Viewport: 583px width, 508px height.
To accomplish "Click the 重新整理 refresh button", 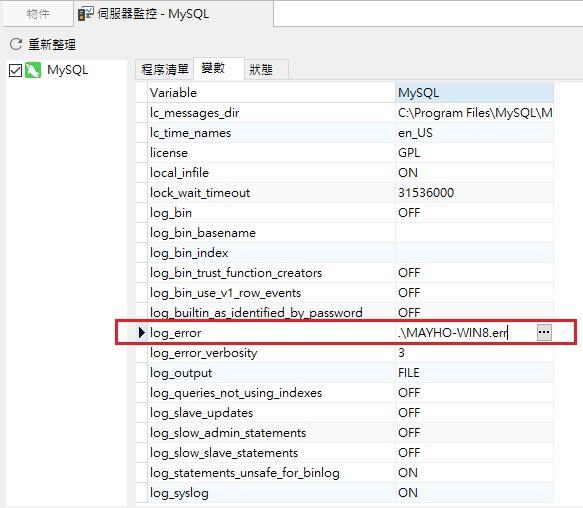I will [x=43, y=45].
